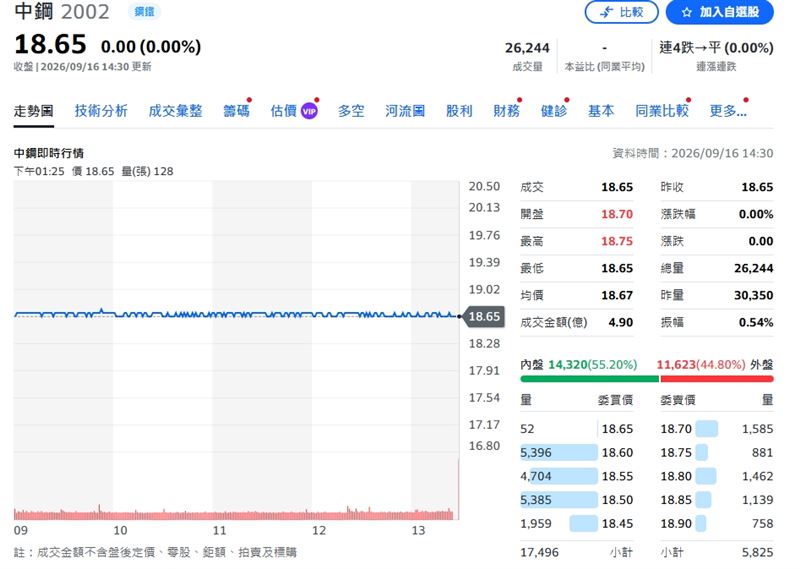Open the 估價 tab

pos(284,111)
